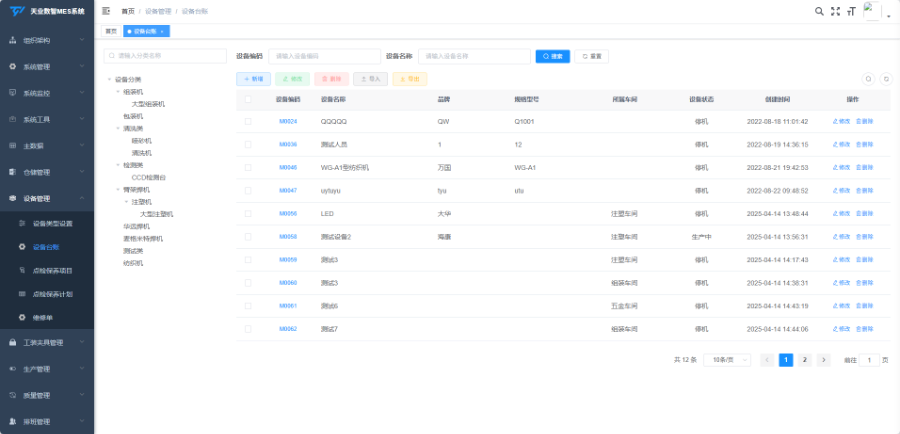
Task: Open the 10条/页 page size dropdown
Action: pyautogui.click(x=727, y=360)
